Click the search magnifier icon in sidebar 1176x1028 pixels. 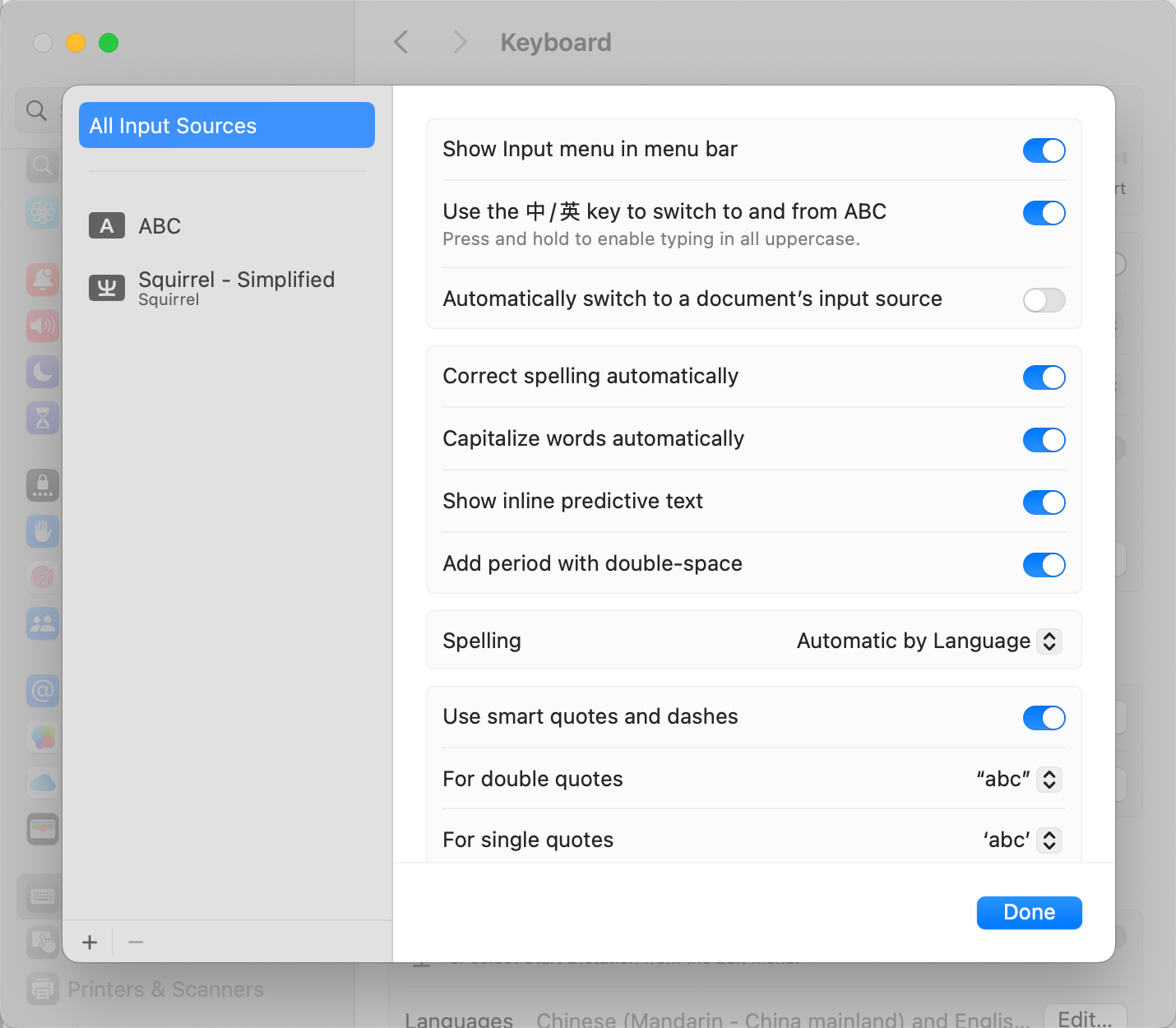[x=36, y=110]
